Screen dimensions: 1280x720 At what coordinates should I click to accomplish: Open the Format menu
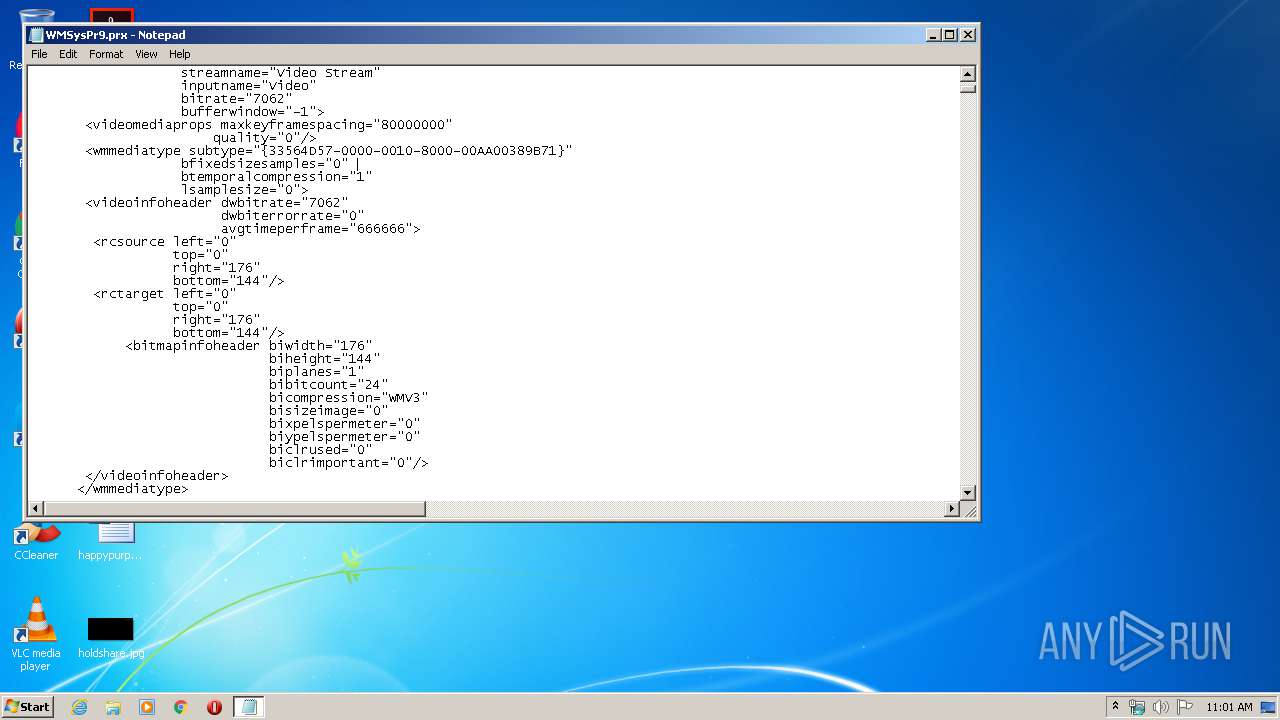pyautogui.click(x=106, y=54)
